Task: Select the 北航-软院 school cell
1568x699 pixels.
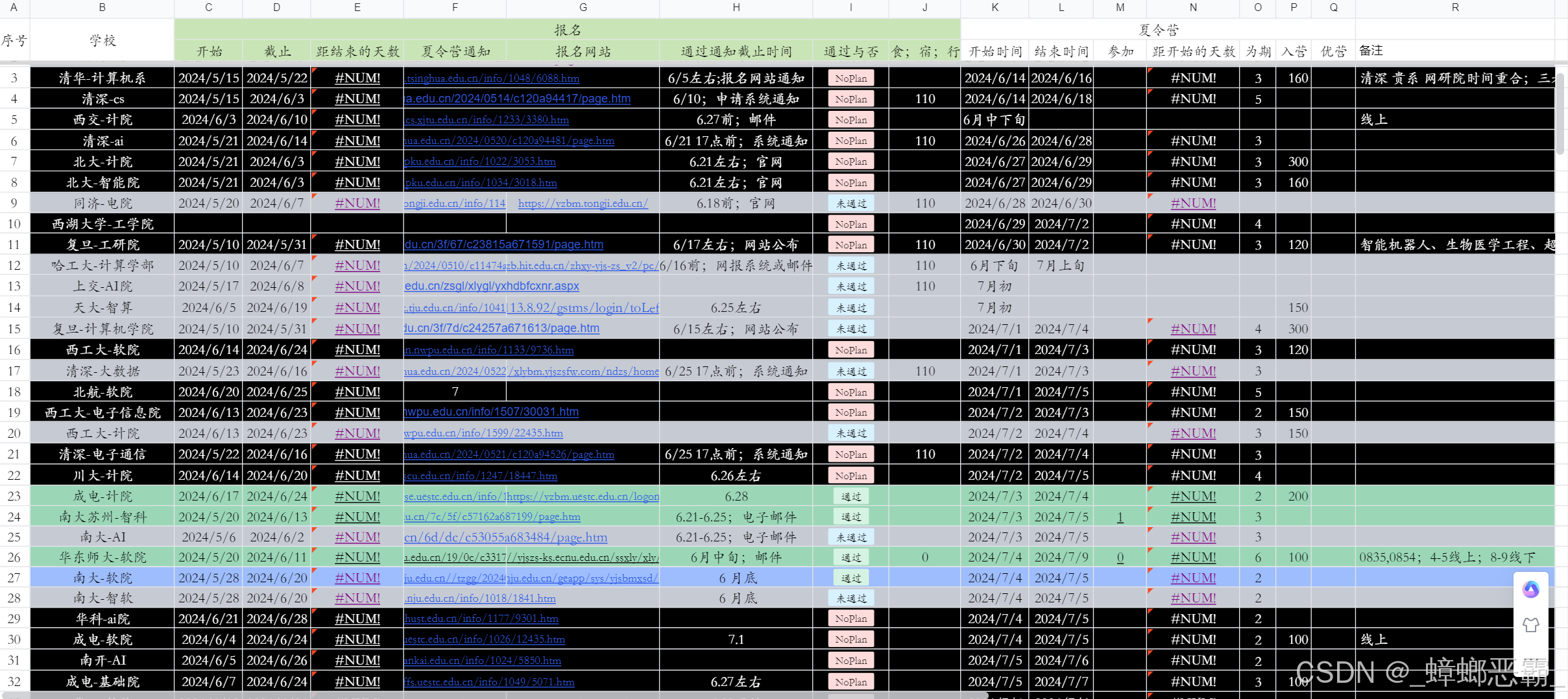Action: 102,392
